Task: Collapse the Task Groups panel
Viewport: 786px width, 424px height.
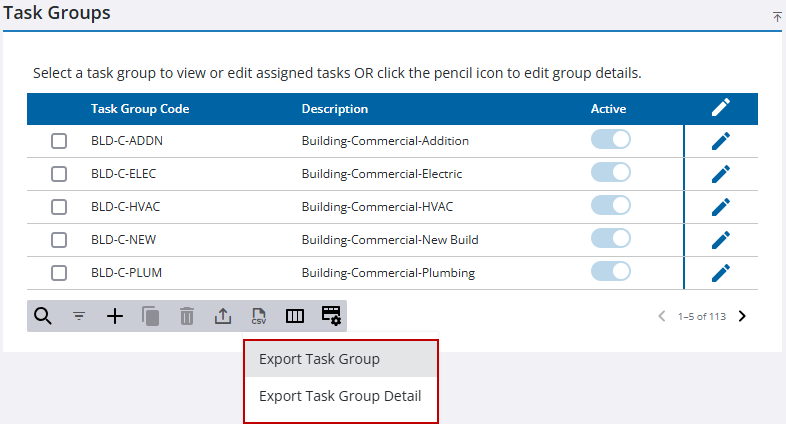Action: coord(777,17)
